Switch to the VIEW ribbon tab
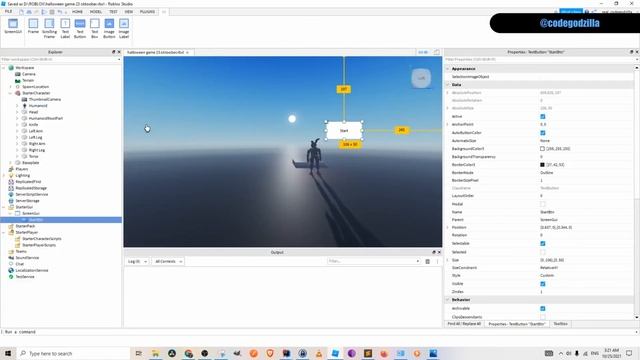640x360 pixels. (129, 12)
